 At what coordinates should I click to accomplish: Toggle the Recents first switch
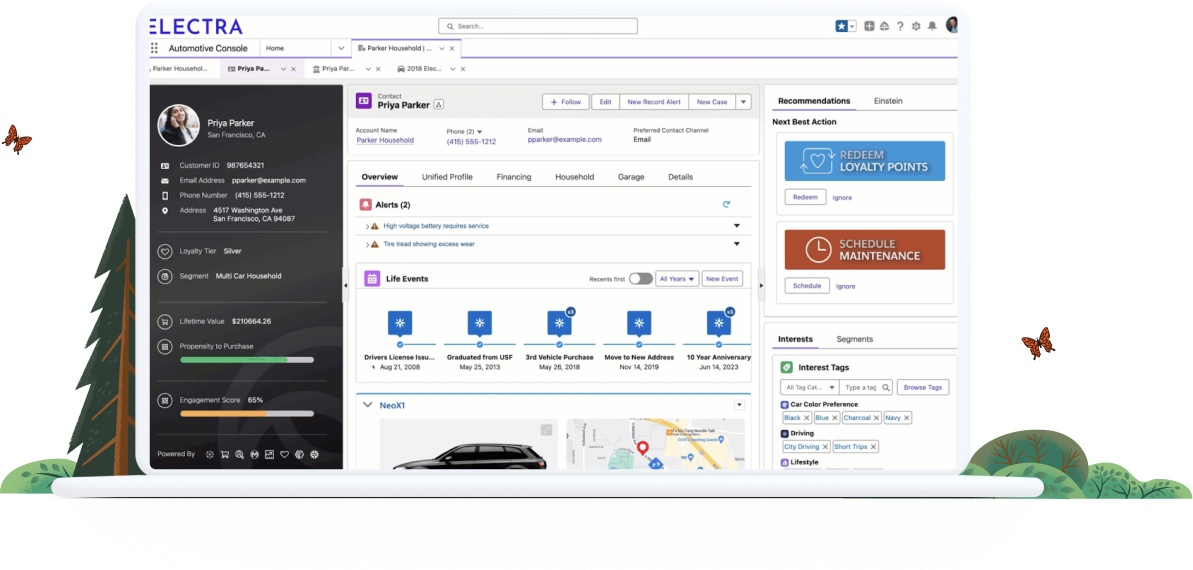pos(640,279)
